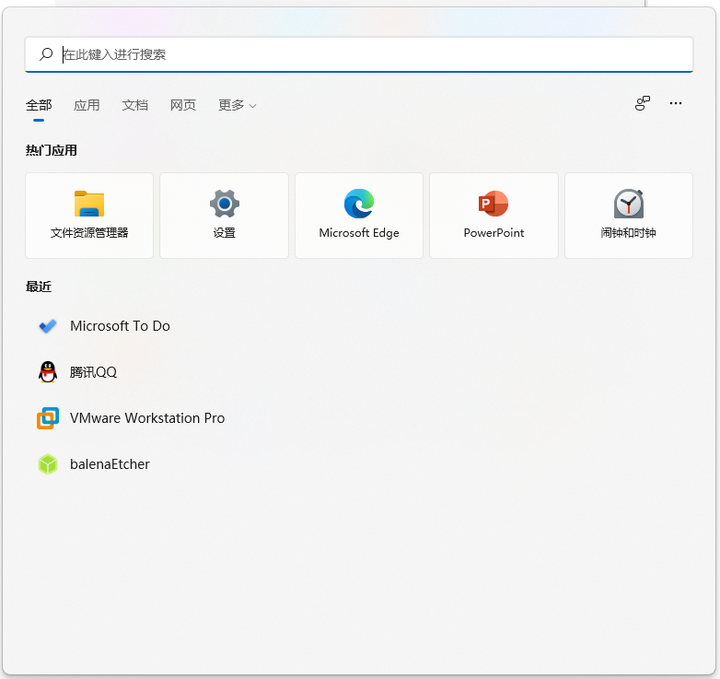Viewport: 720px width, 679px height.
Task: Focus the search input field
Action: click(359, 55)
